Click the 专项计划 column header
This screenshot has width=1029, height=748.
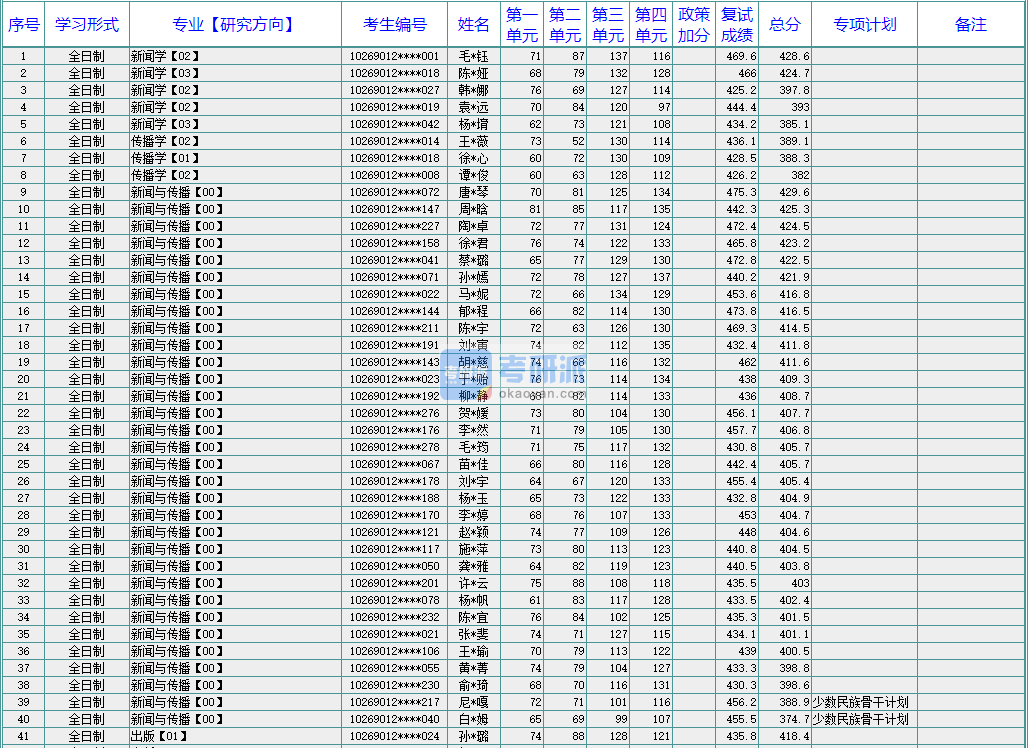[865, 25]
